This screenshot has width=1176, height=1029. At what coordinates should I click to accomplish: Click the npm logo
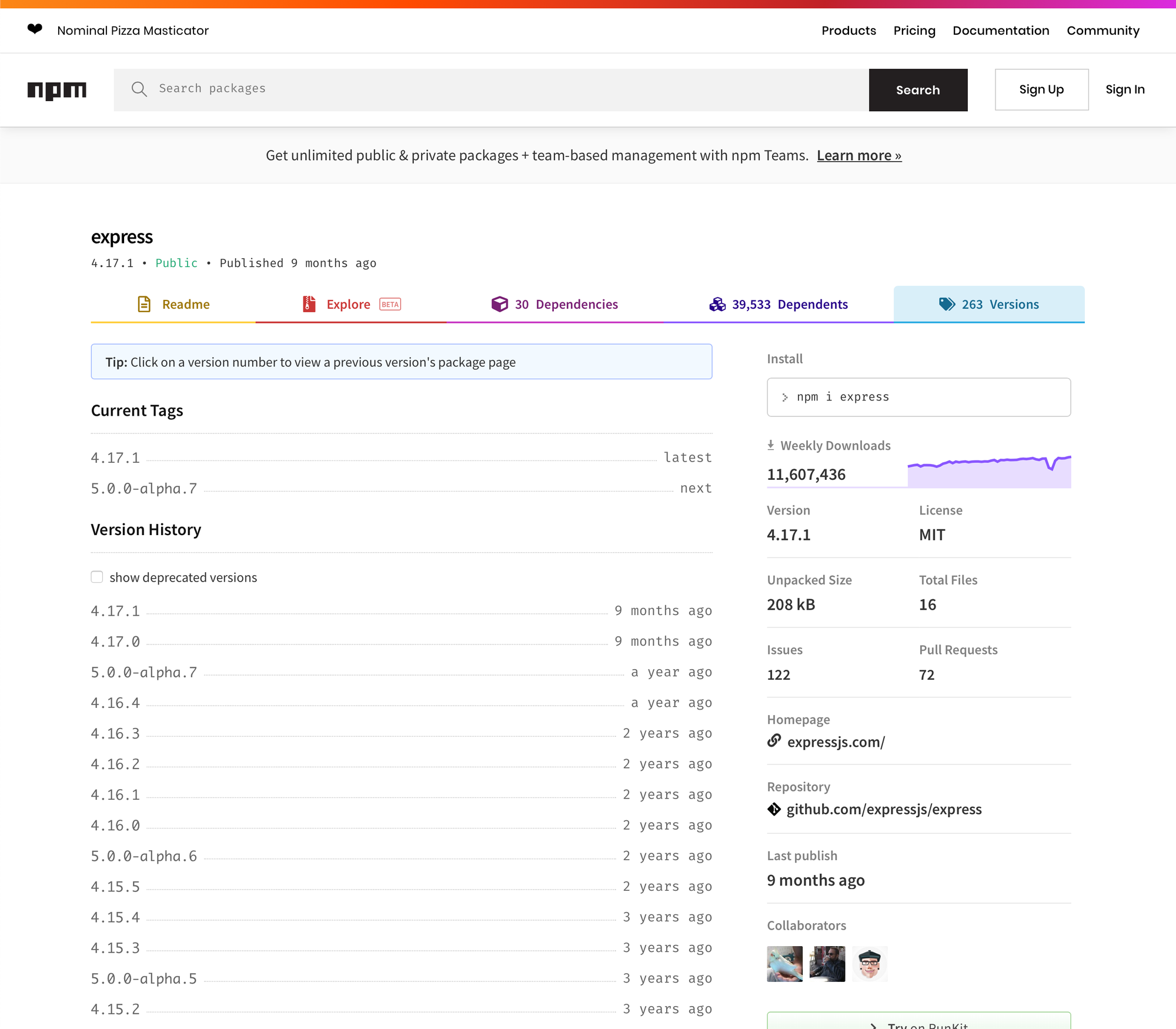click(x=57, y=91)
